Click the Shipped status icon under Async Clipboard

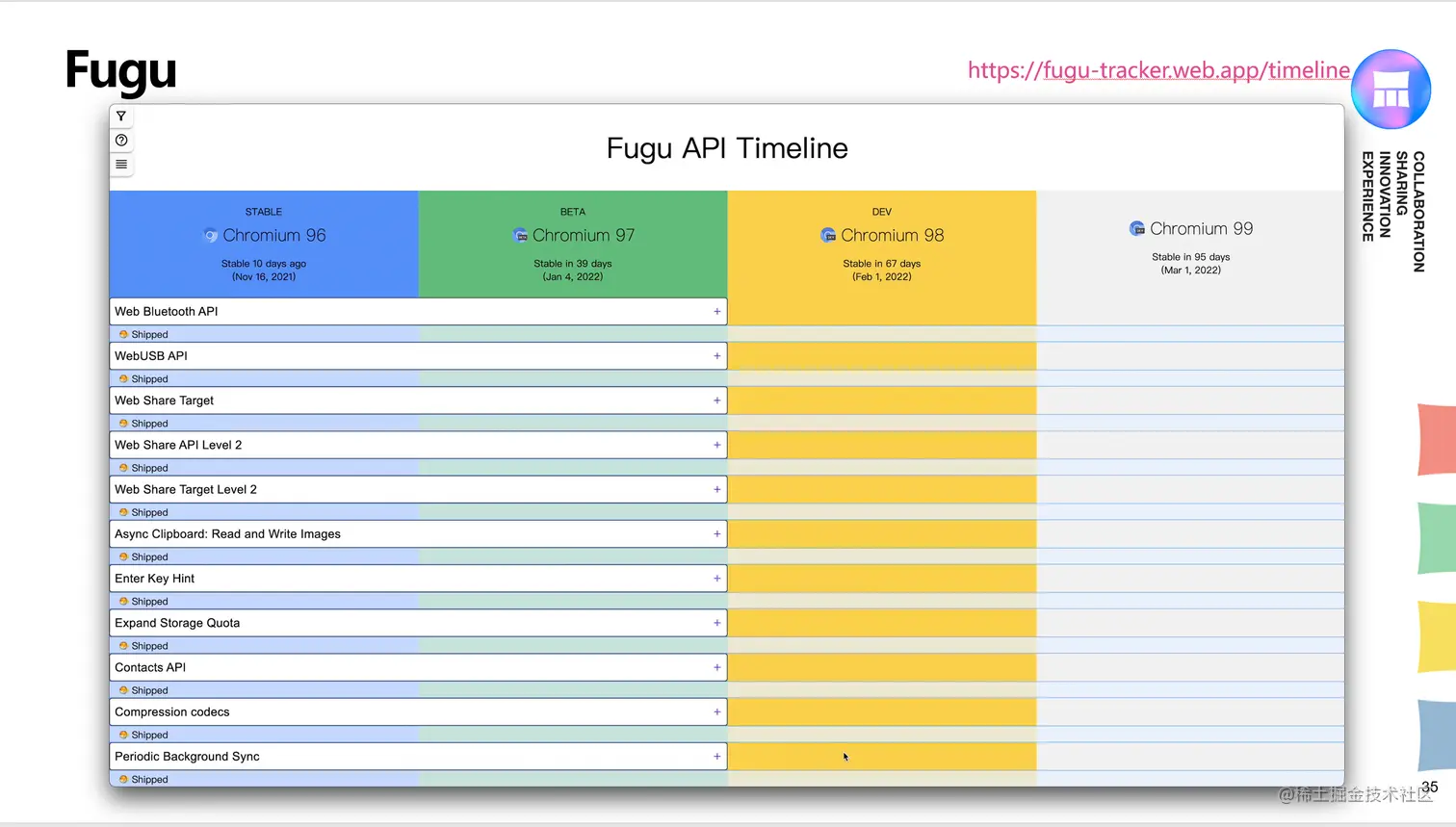tap(123, 556)
